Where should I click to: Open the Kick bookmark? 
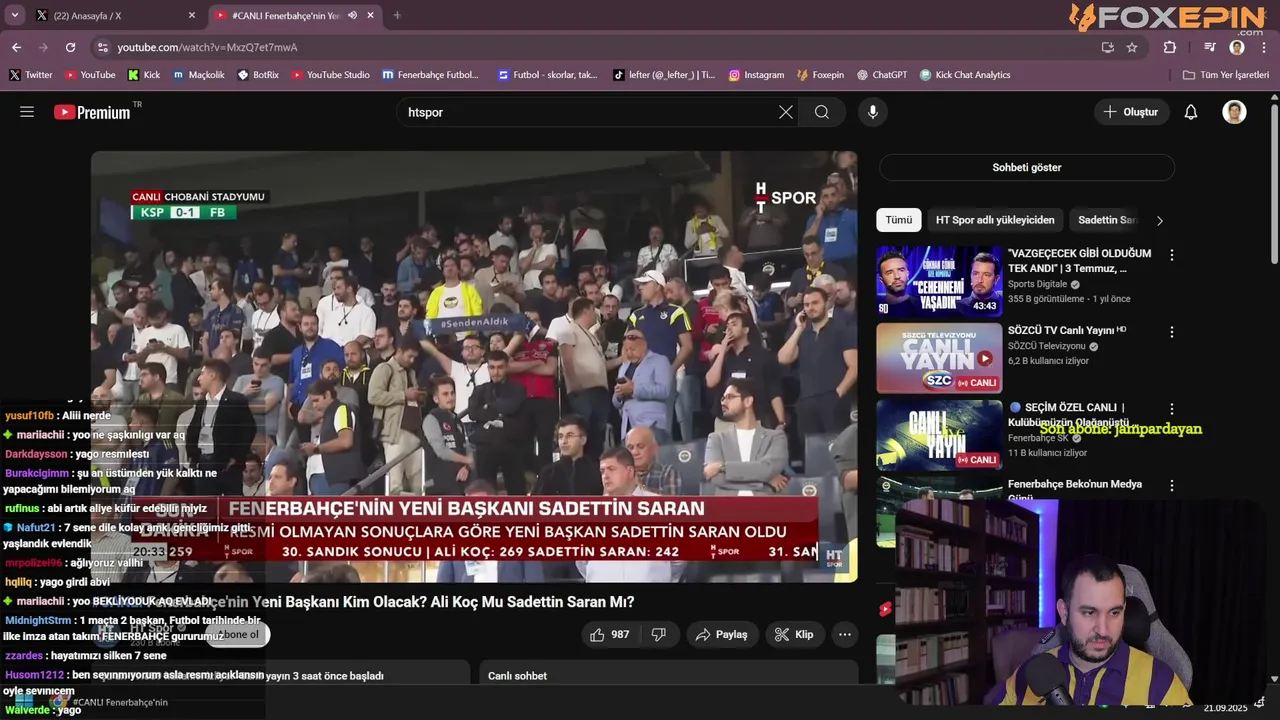click(144, 75)
